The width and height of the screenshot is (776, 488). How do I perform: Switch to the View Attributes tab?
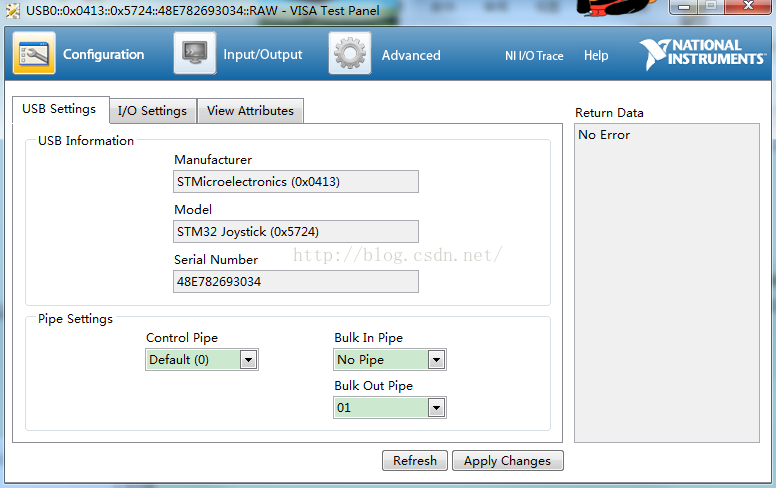(x=250, y=110)
